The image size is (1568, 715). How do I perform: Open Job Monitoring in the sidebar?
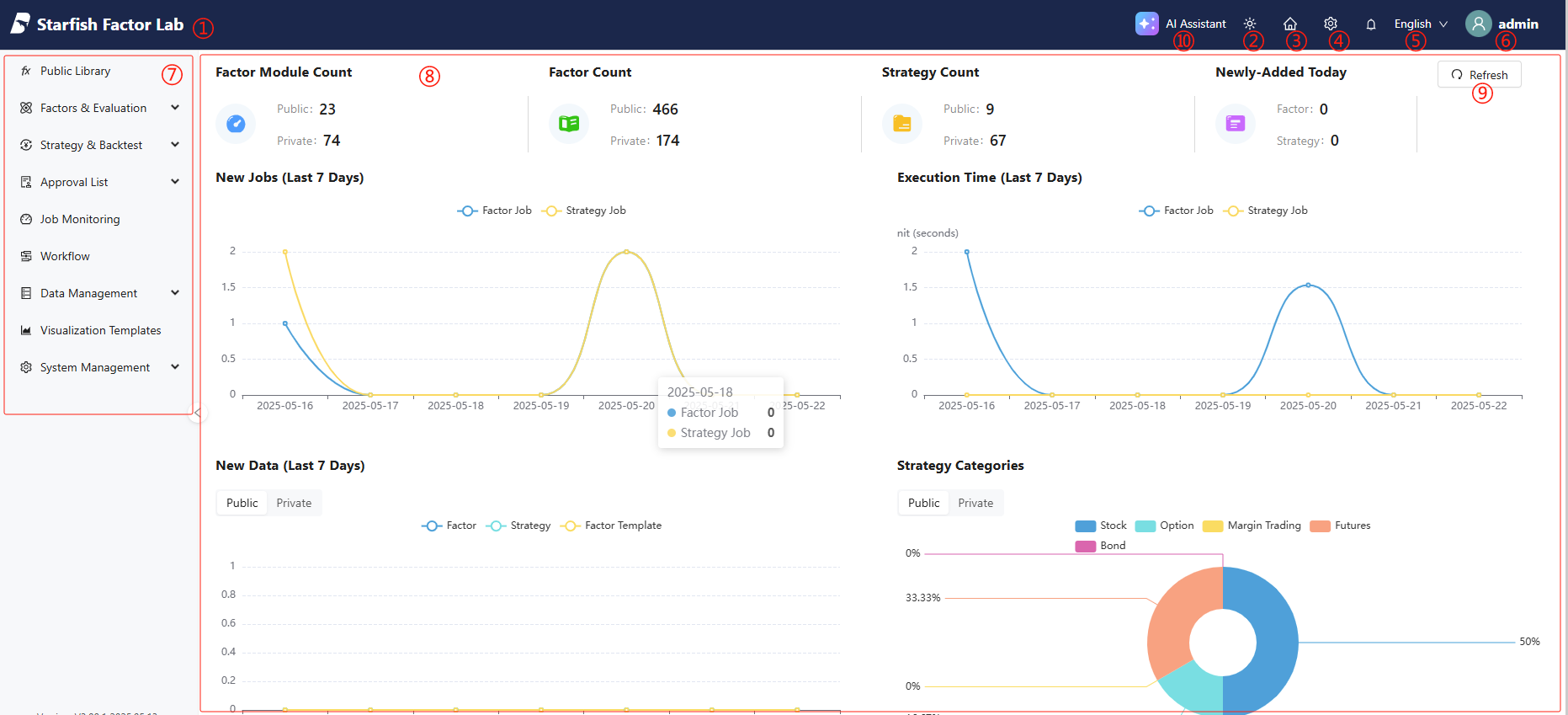point(80,219)
